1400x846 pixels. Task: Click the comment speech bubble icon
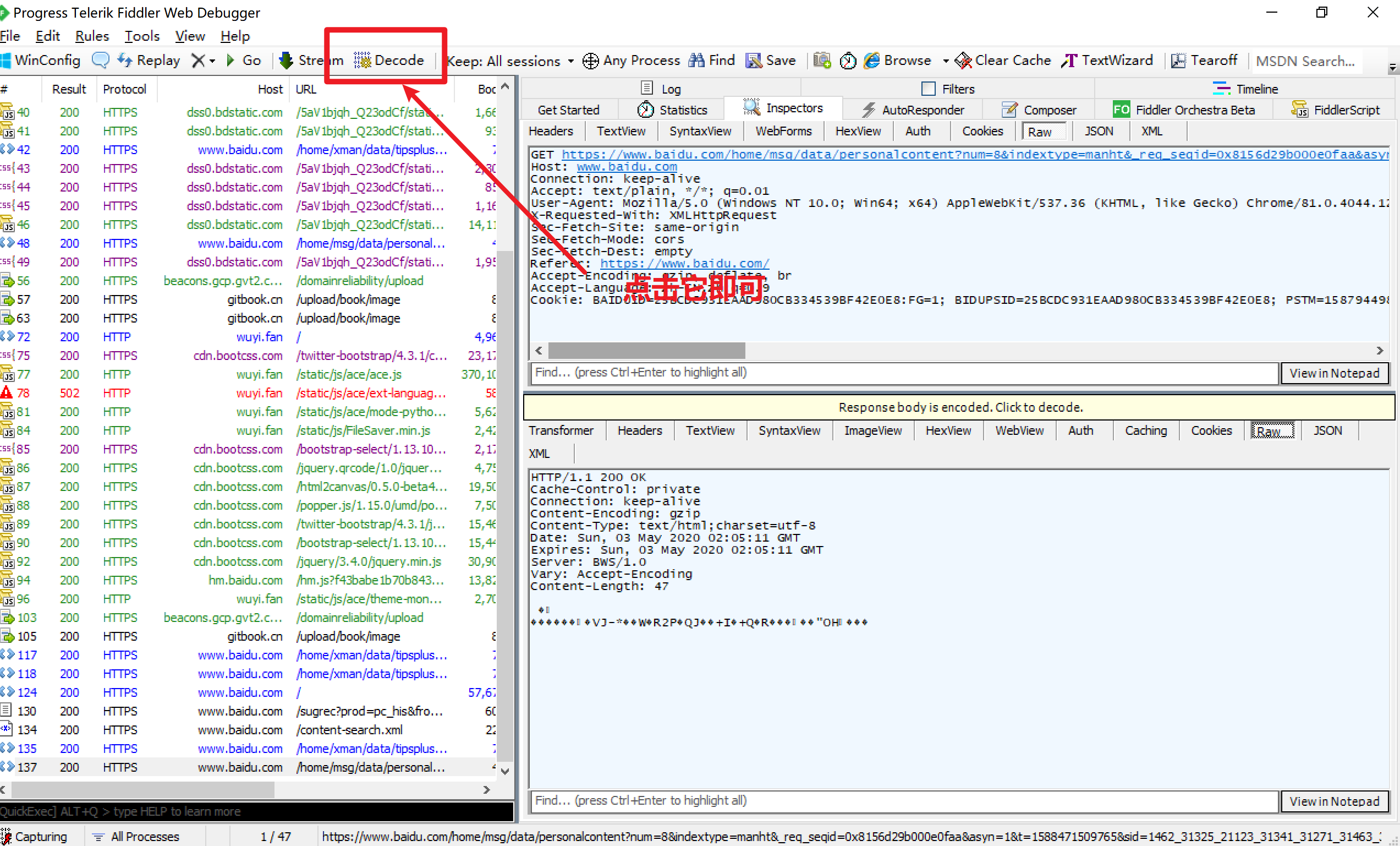[100, 60]
